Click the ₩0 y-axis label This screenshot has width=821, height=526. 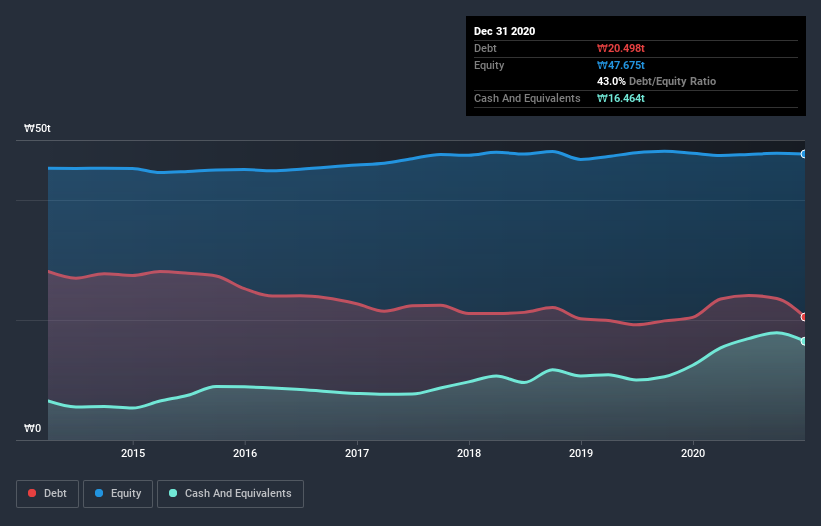click(x=32, y=428)
